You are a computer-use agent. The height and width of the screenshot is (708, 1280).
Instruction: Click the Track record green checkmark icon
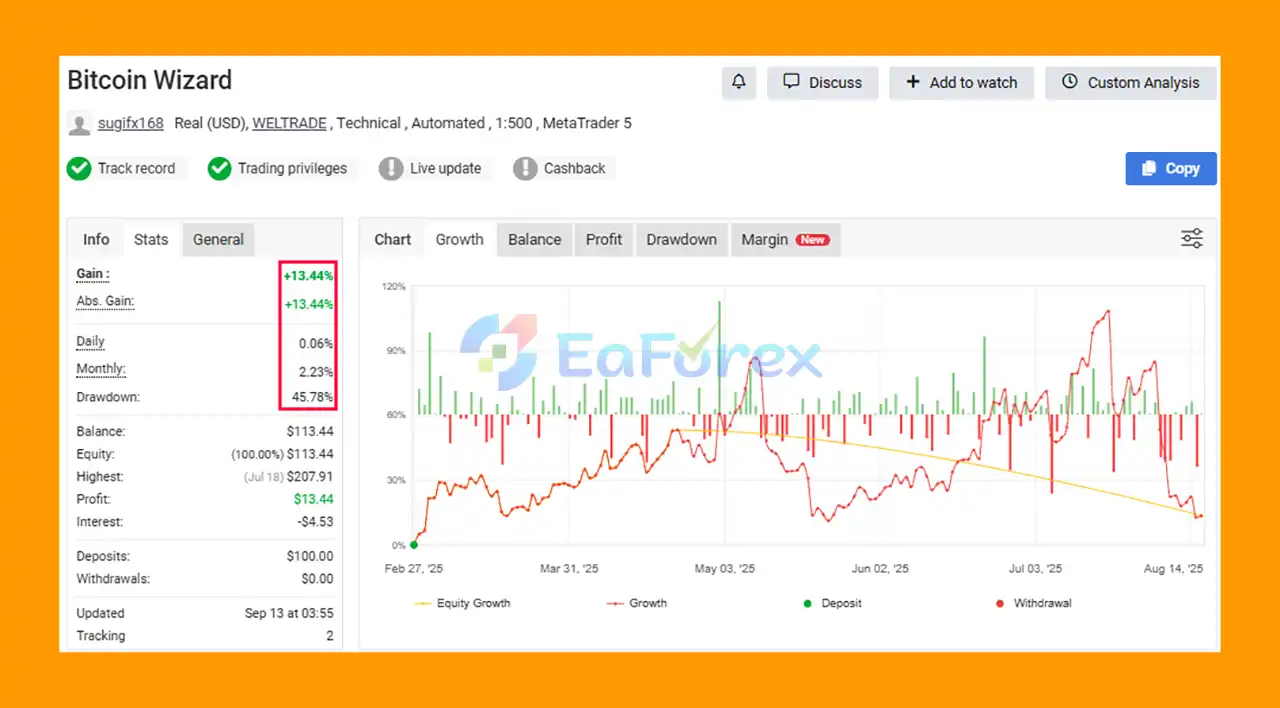[x=79, y=169]
